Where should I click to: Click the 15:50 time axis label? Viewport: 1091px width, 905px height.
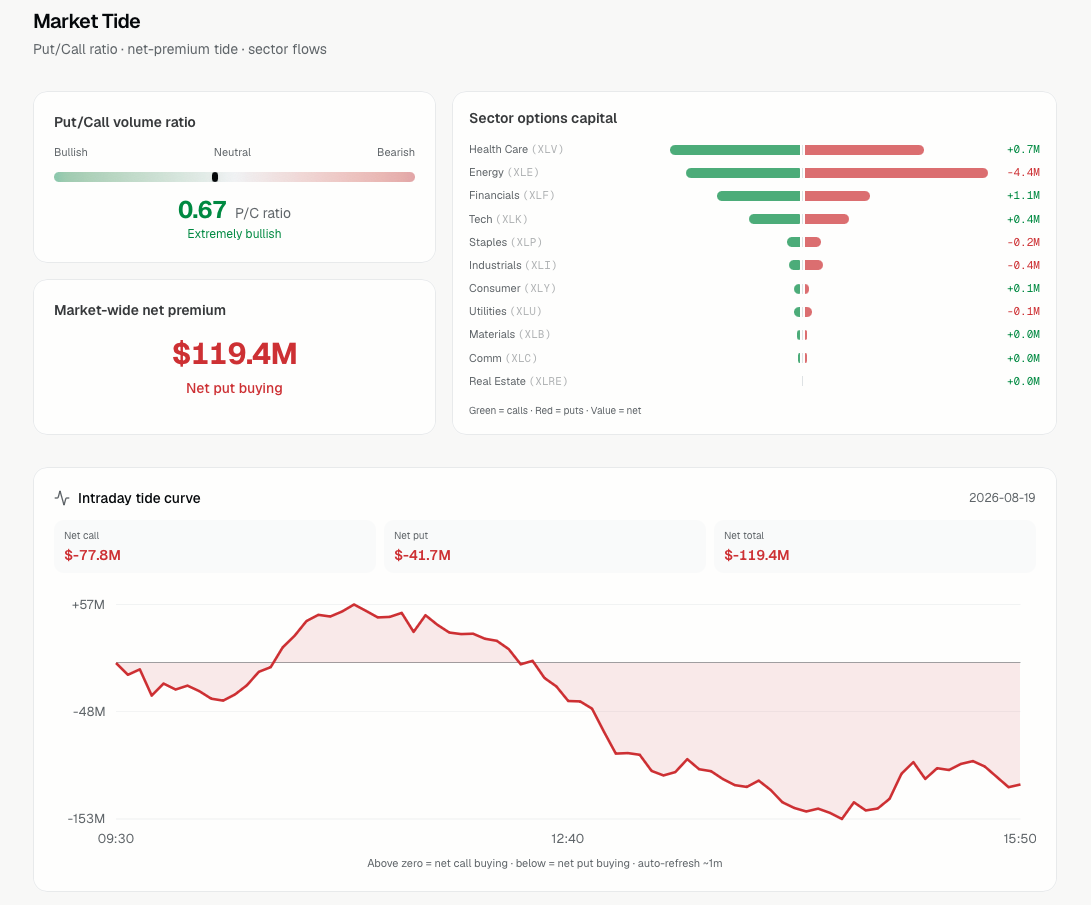[x=1020, y=839]
